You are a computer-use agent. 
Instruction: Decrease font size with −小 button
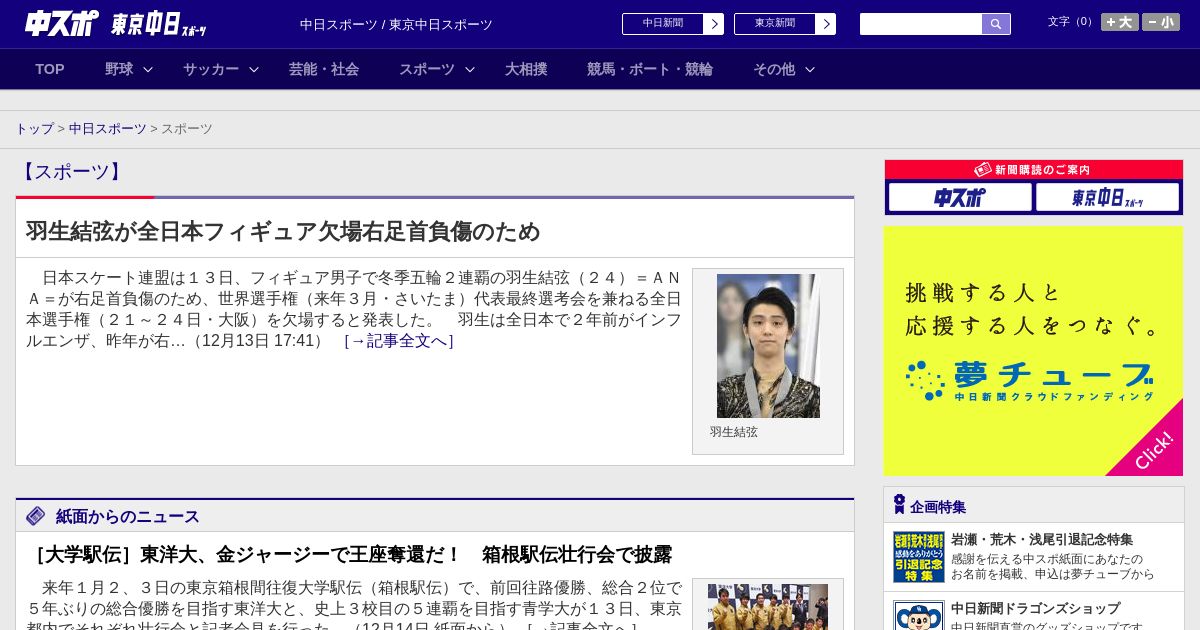(x=1161, y=22)
